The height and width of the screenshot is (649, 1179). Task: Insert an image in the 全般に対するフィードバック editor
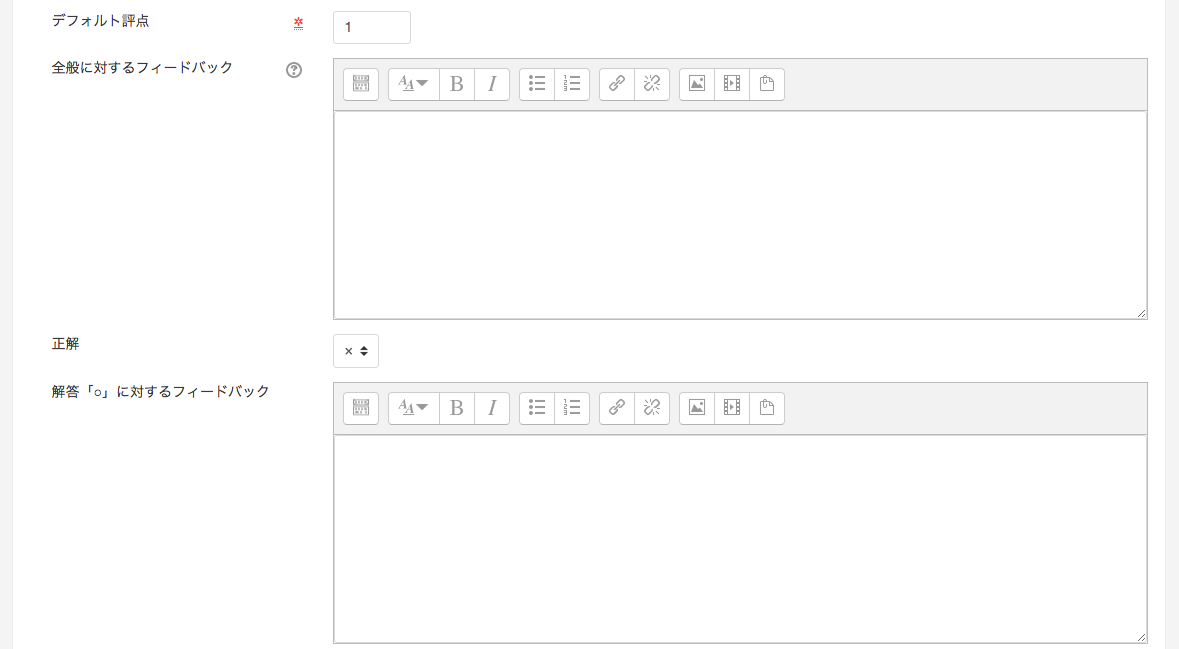(x=697, y=84)
